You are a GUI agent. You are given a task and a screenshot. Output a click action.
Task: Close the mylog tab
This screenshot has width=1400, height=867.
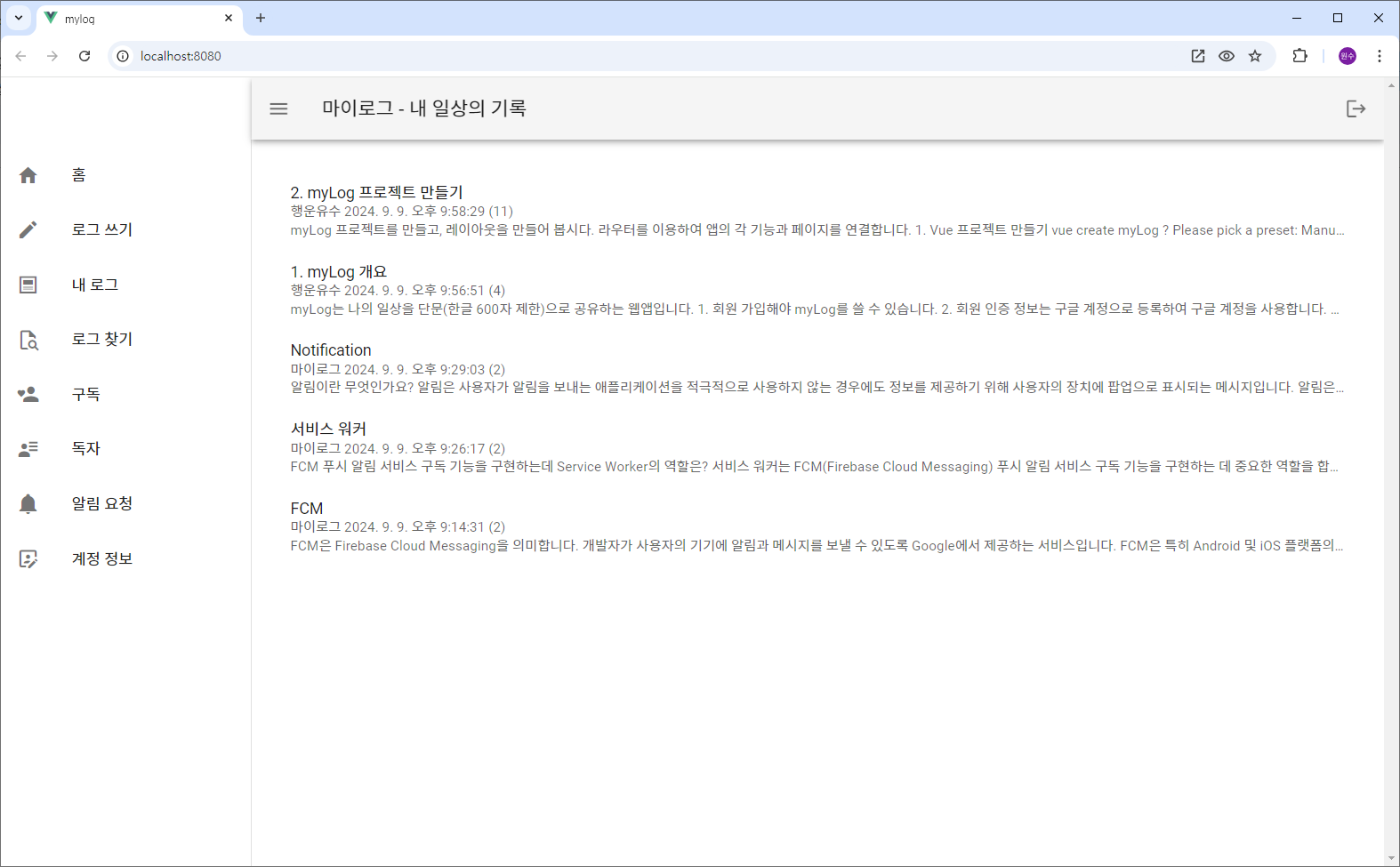click(x=229, y=18)
